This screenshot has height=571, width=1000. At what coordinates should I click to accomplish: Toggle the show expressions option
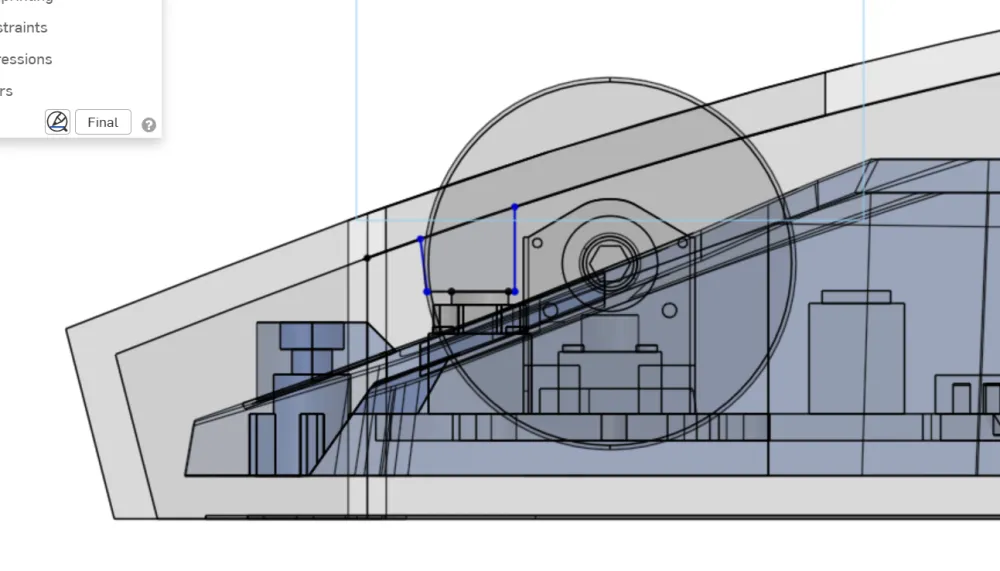(26, 59)
